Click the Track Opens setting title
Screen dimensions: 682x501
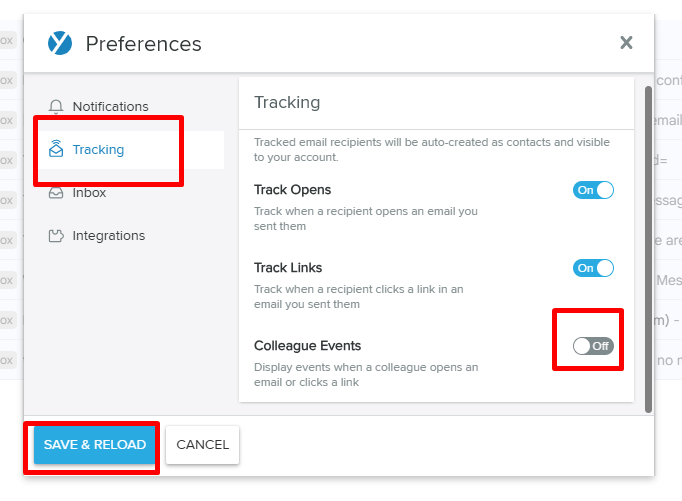coord(292,190)
